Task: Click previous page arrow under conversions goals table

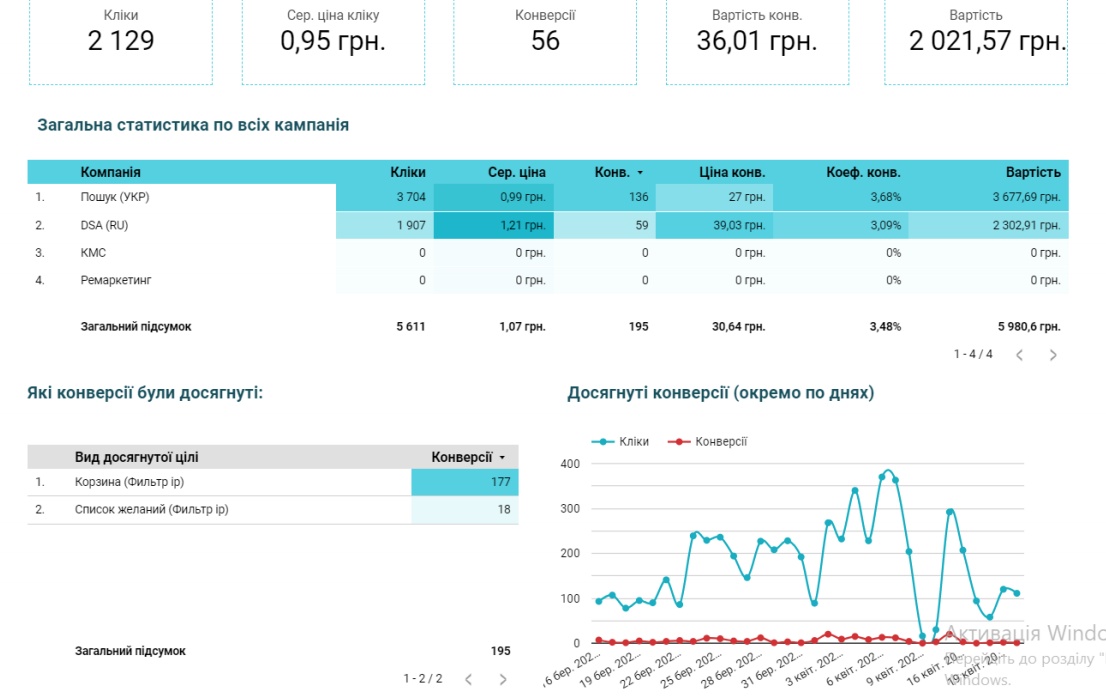Action: [469, 679]
